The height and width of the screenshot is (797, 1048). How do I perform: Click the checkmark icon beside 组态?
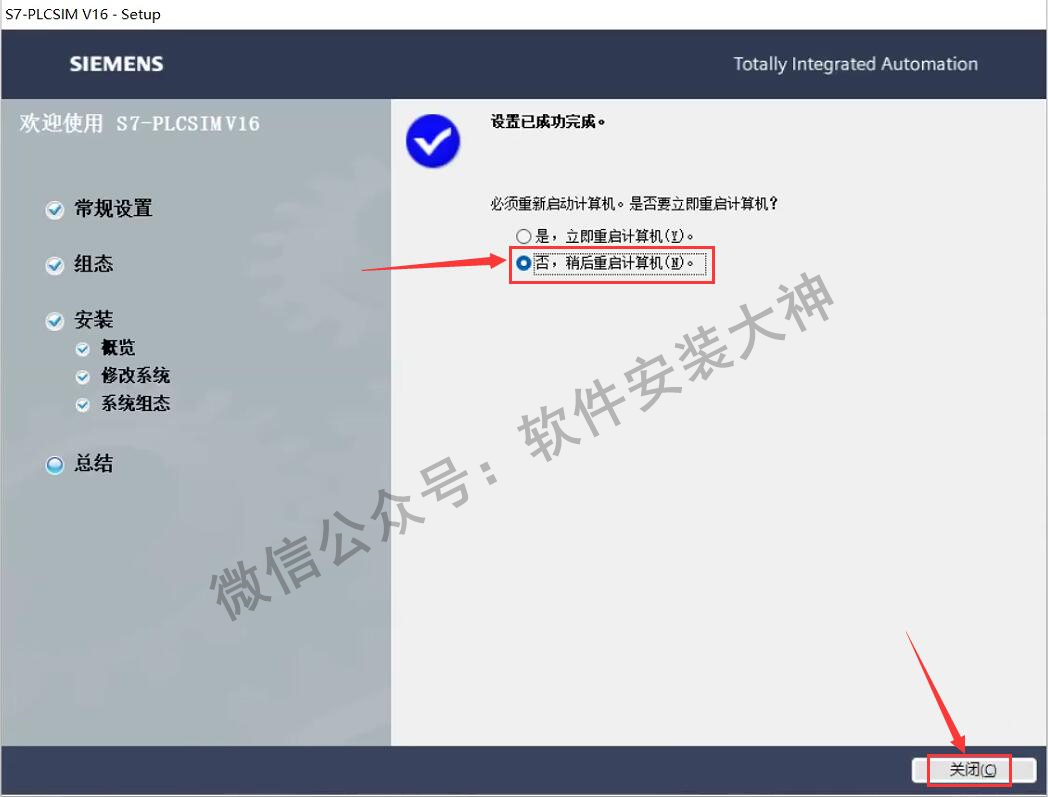[x=54, y=265]
